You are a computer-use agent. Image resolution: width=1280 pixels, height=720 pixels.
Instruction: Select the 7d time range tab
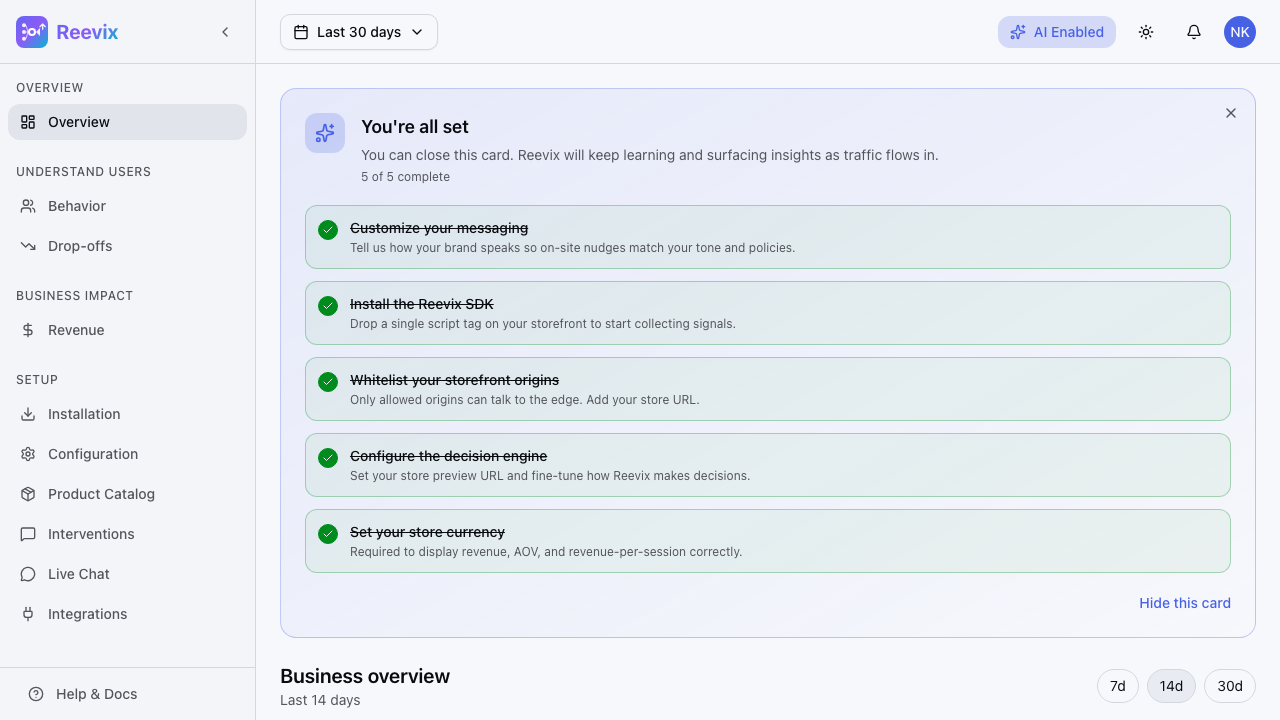(1118, 686)
